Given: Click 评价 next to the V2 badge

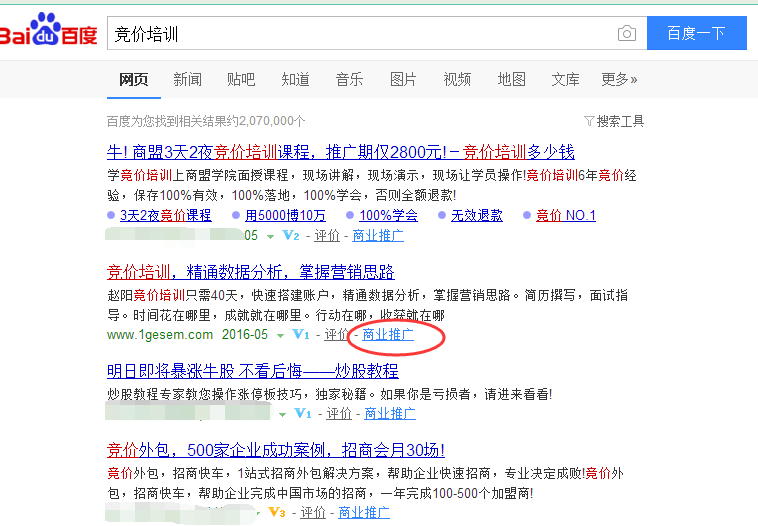Looking at the screenshot, I should [x=327, y=235].
